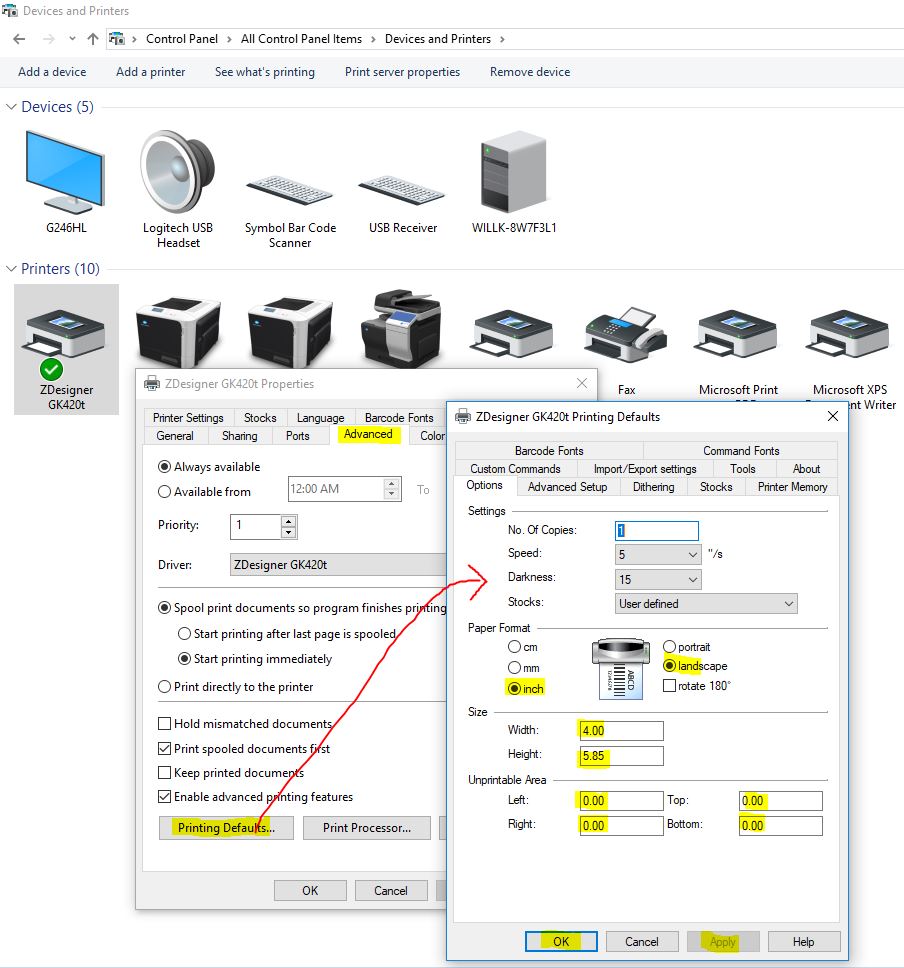Screen dimensions: 904x968
Task: Check Hold mismatched documents option
Action: click(x=165, y=724)
